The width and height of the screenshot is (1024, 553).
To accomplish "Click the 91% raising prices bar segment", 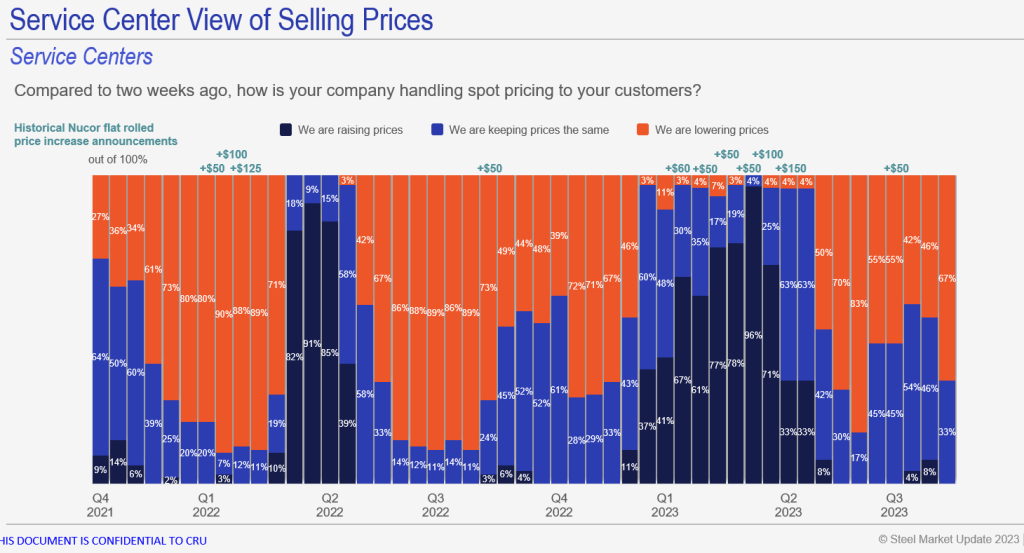I will (x=313, y=345).
